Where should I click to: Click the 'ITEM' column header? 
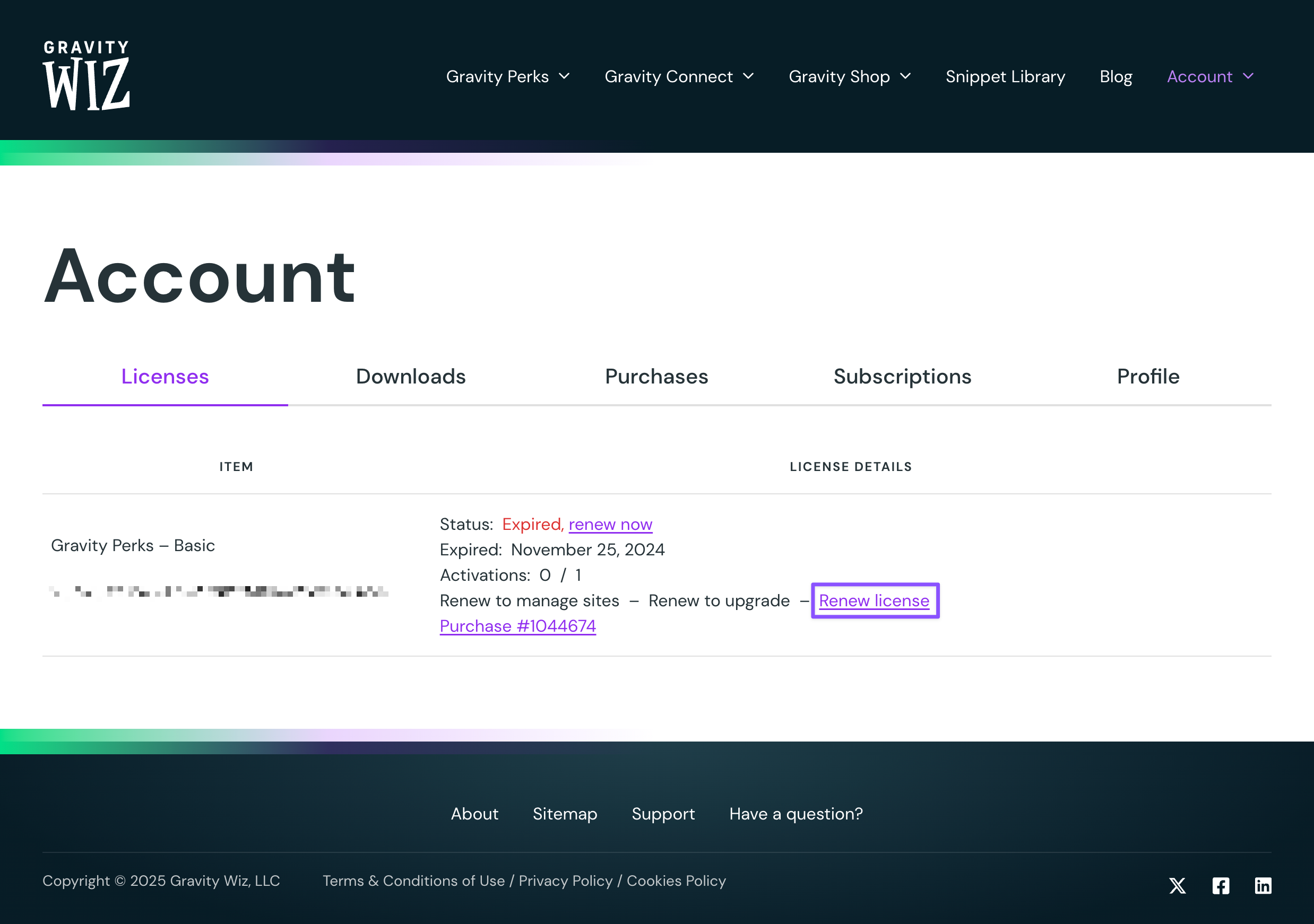tap(236, 467)
